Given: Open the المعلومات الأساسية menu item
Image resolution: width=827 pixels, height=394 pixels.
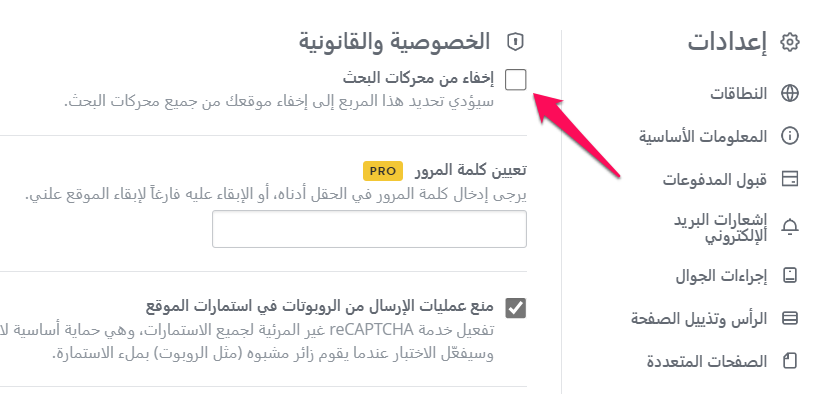Looking at the screenshot, I should click(x=703, y=137).
